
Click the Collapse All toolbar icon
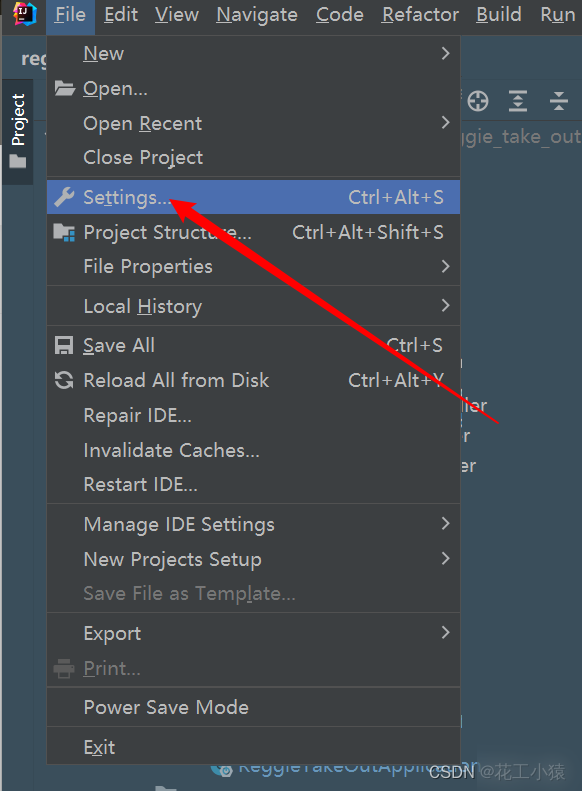[x=559, y=101]
